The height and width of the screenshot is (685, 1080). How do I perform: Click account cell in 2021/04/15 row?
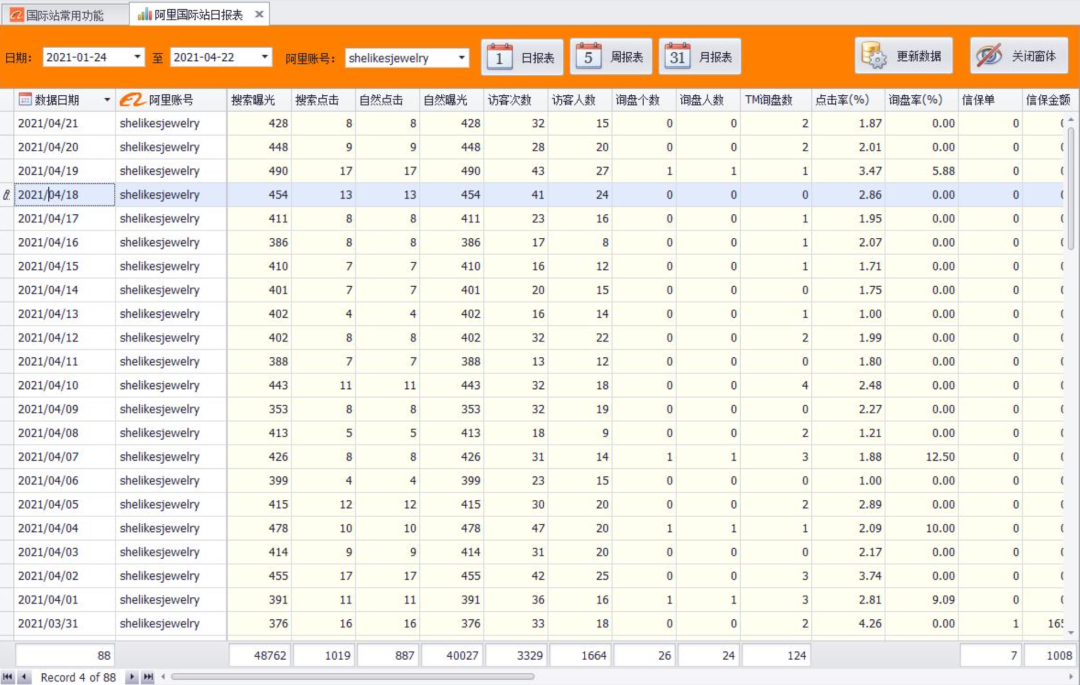(x=171, y=266)
